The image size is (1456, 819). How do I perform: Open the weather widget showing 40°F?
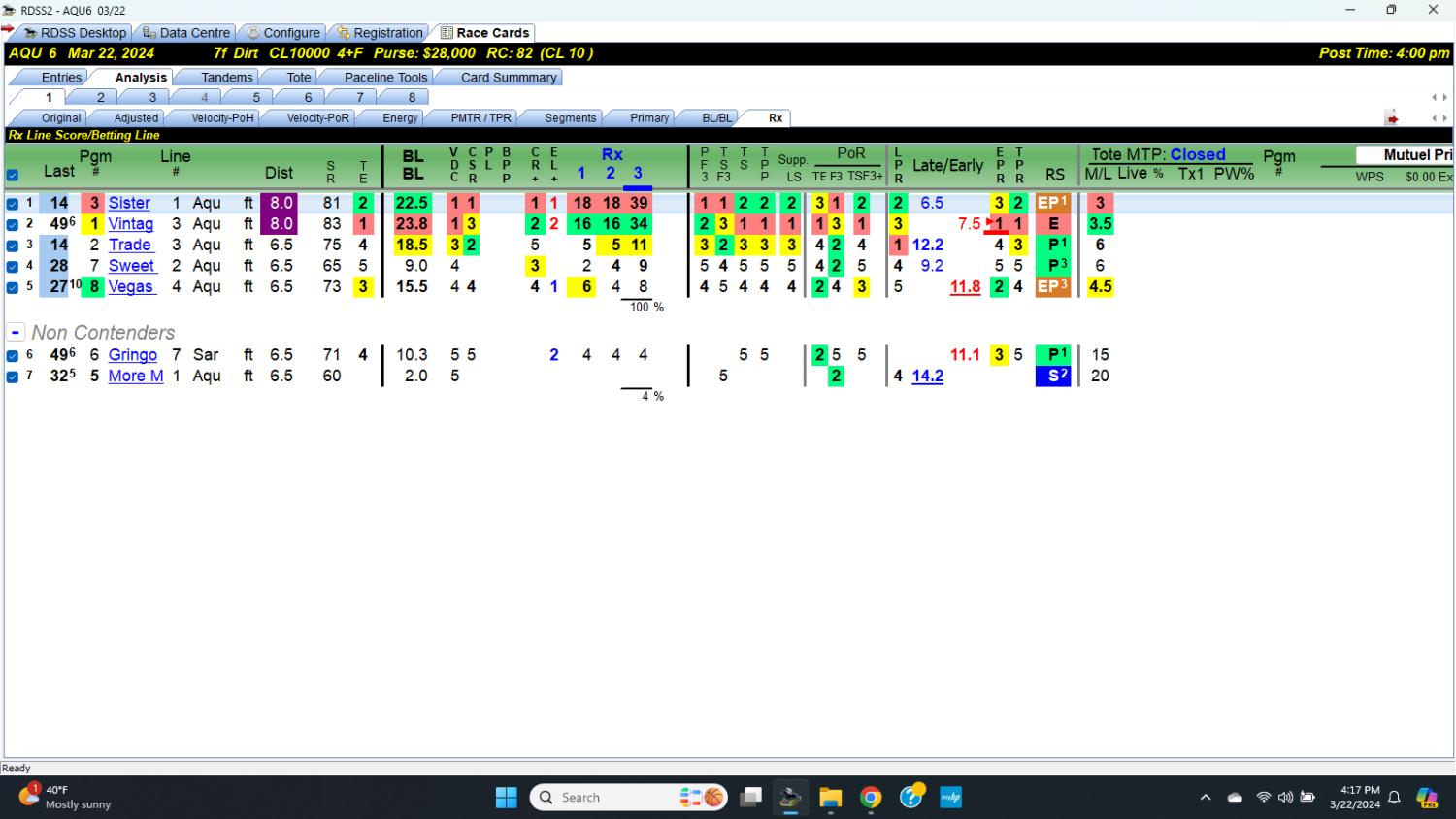click(x=64, y=797)
